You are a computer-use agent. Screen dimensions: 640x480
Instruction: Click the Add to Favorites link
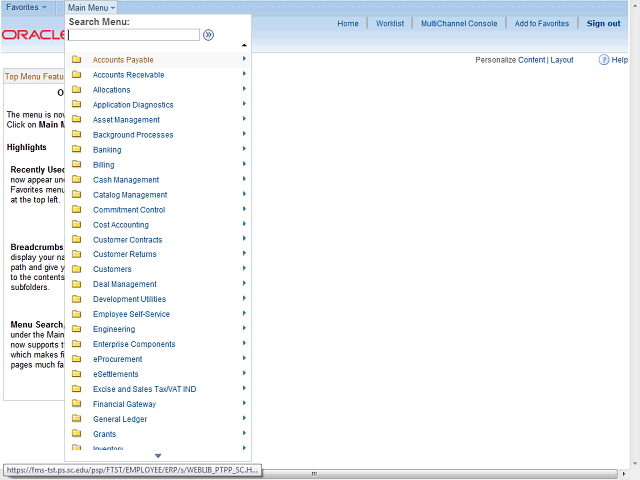[x=542, y=24]
